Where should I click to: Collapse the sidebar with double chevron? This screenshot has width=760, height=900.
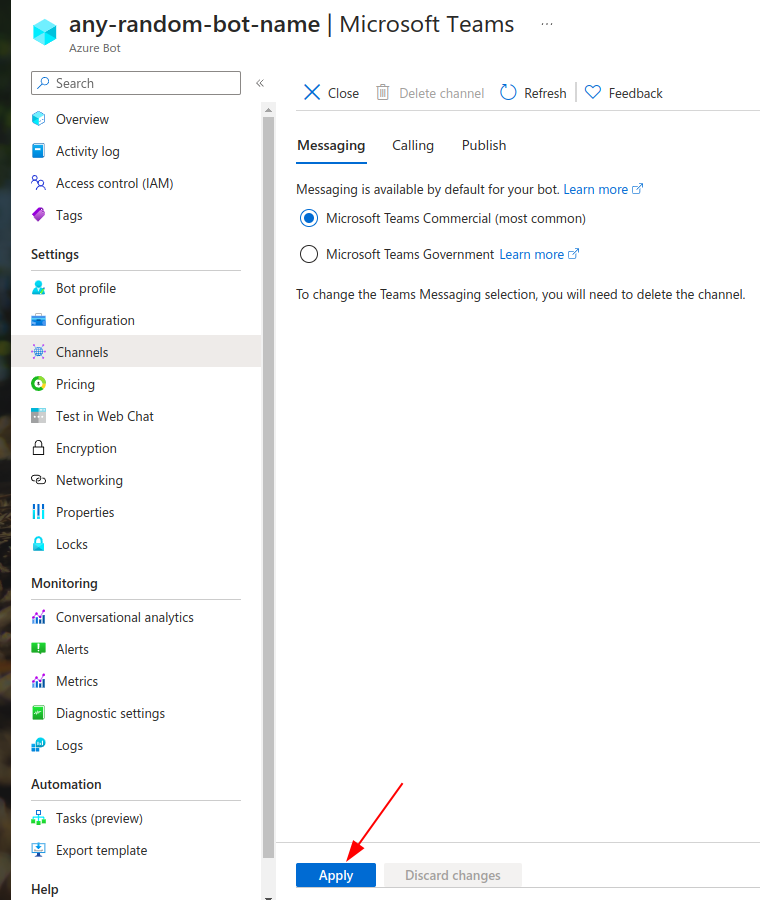coord(260,83)
